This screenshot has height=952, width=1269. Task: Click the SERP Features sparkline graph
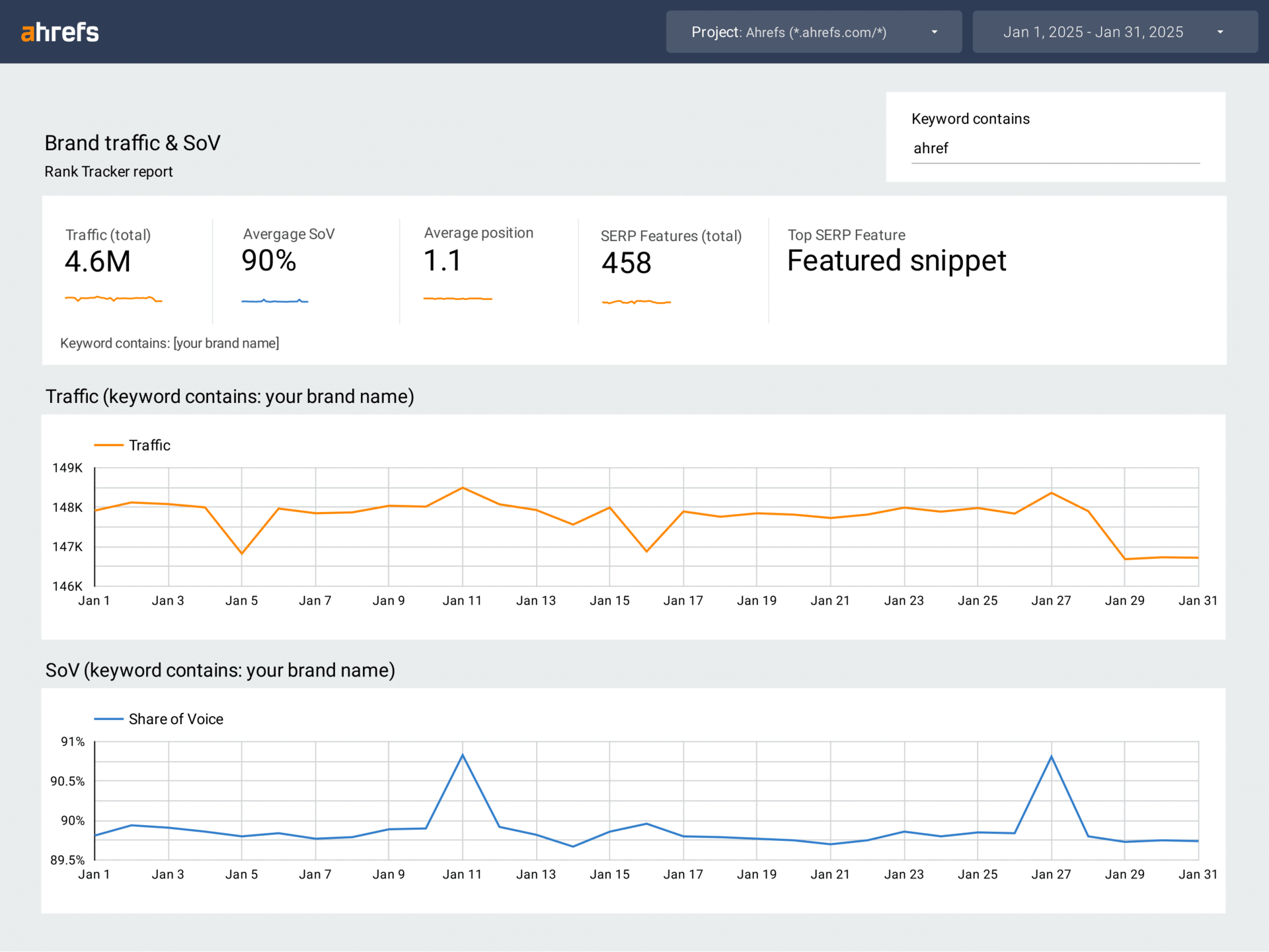click(636, 303)
